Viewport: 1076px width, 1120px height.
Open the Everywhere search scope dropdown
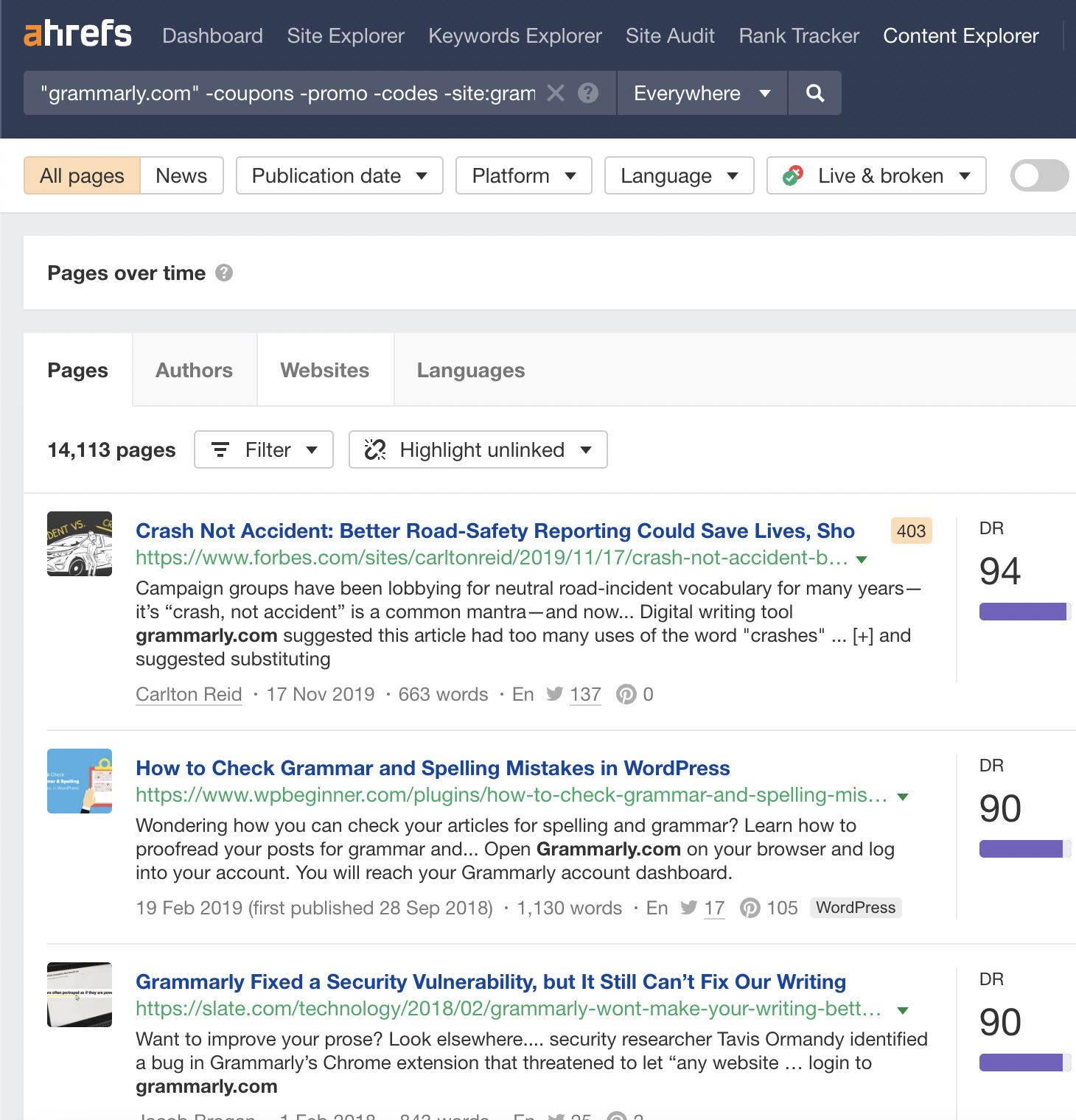pos(700,93)
